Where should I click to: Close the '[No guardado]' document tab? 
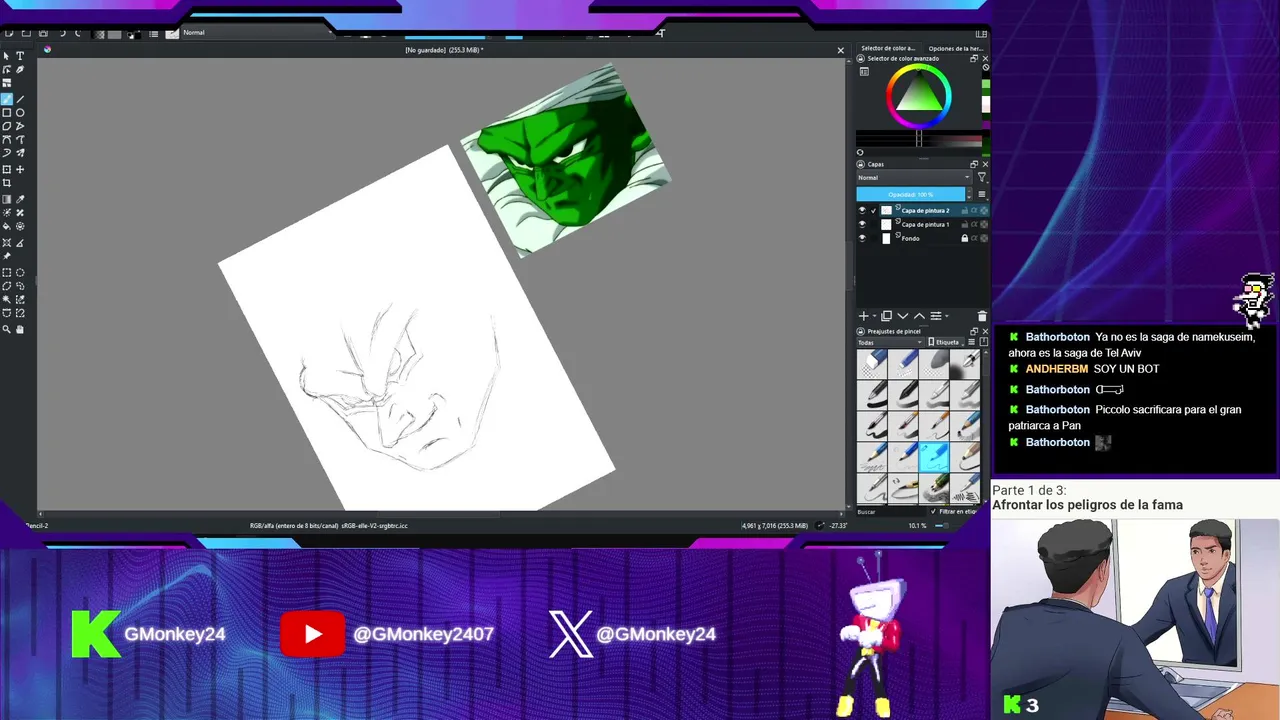pyautogui.click(x=840, y=50)
